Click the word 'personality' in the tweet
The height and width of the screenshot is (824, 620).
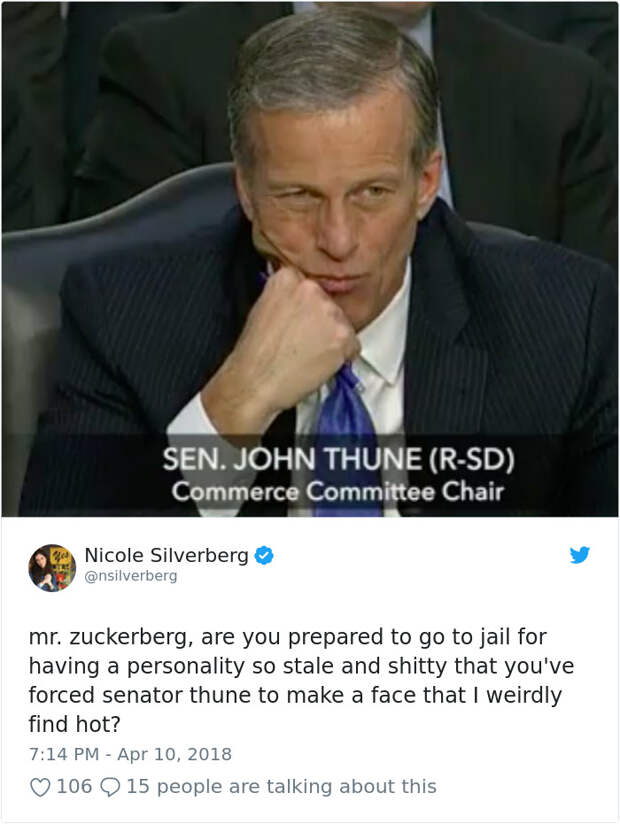click(186, 667)
